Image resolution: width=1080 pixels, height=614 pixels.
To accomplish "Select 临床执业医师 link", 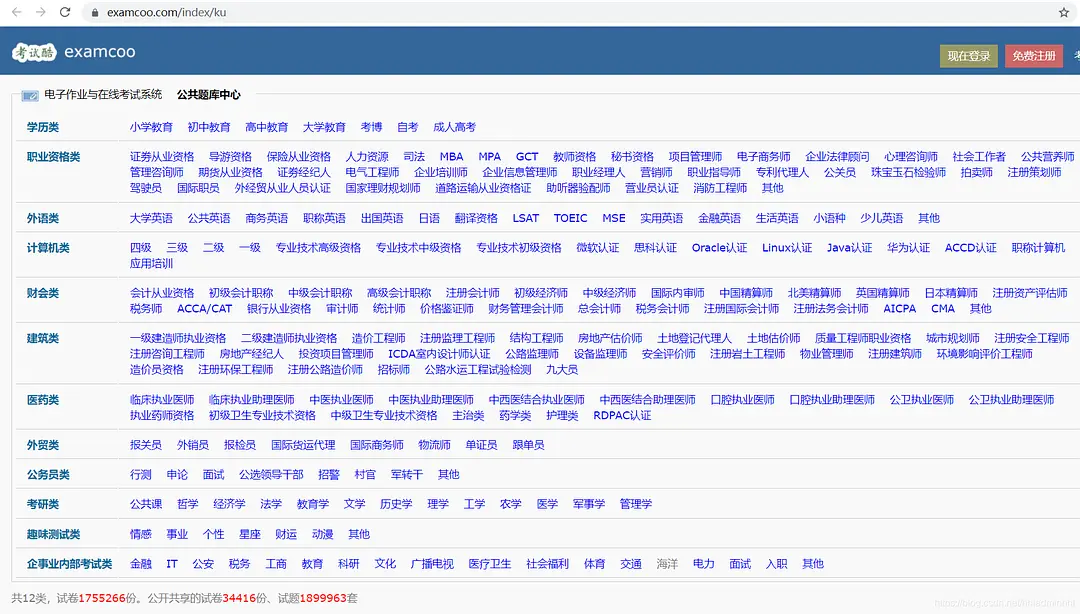I will [x=162, y=400].
